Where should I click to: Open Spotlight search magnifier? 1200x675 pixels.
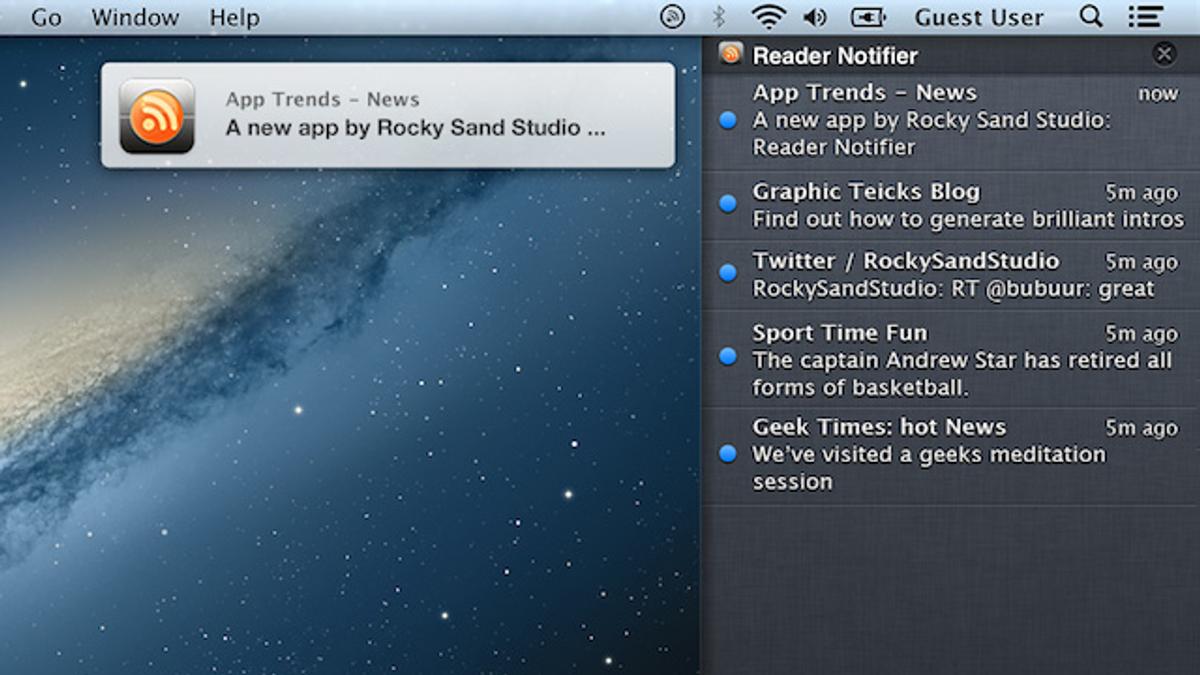pyautogui.click(x=1092, y=17)
